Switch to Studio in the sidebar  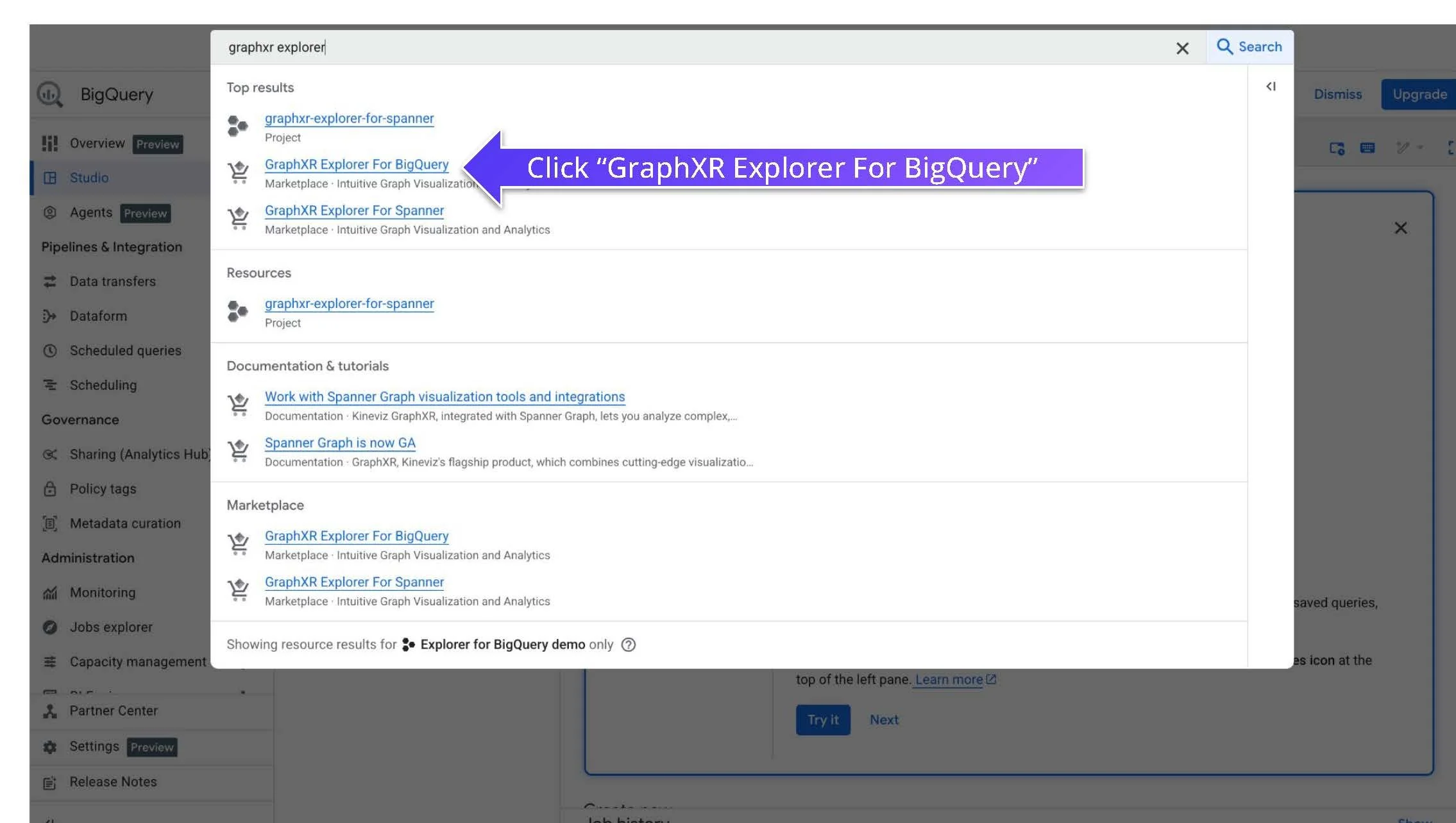[x=89, y=178]
